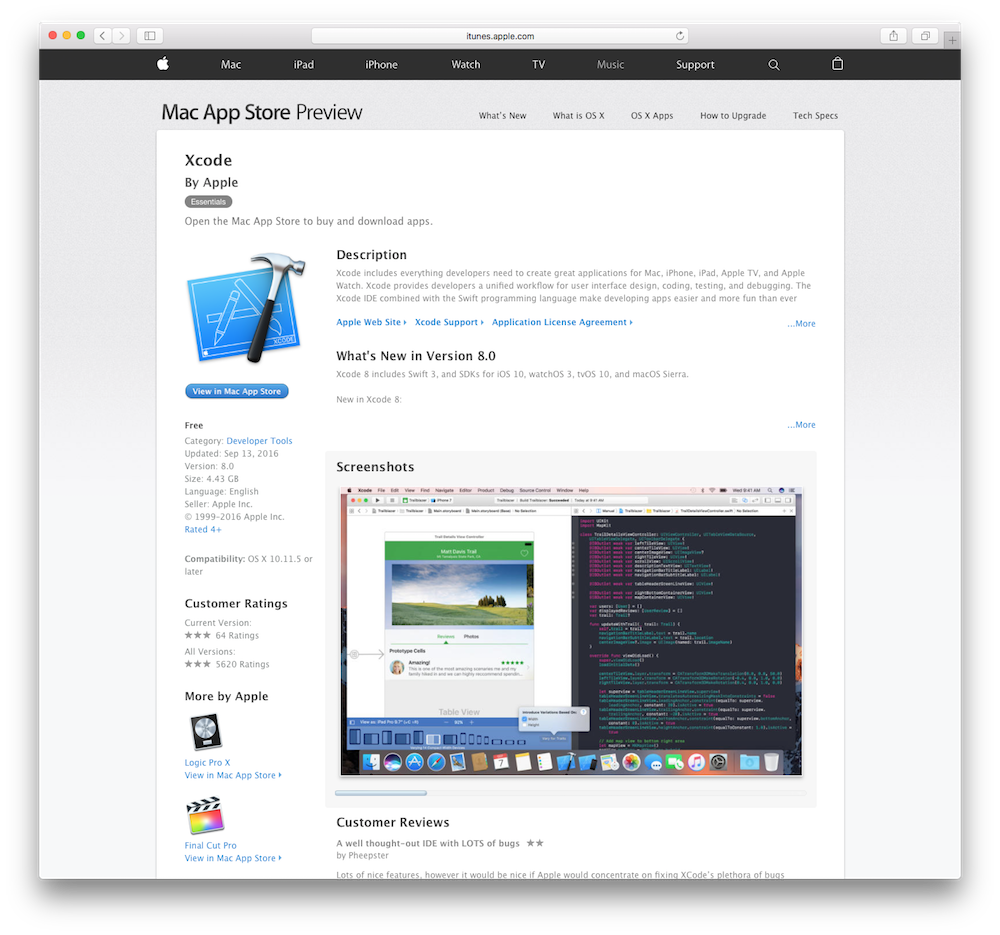Toggle the Safari sidebar button
Viewport: 1000px width, 935px height.
(150, 36)
